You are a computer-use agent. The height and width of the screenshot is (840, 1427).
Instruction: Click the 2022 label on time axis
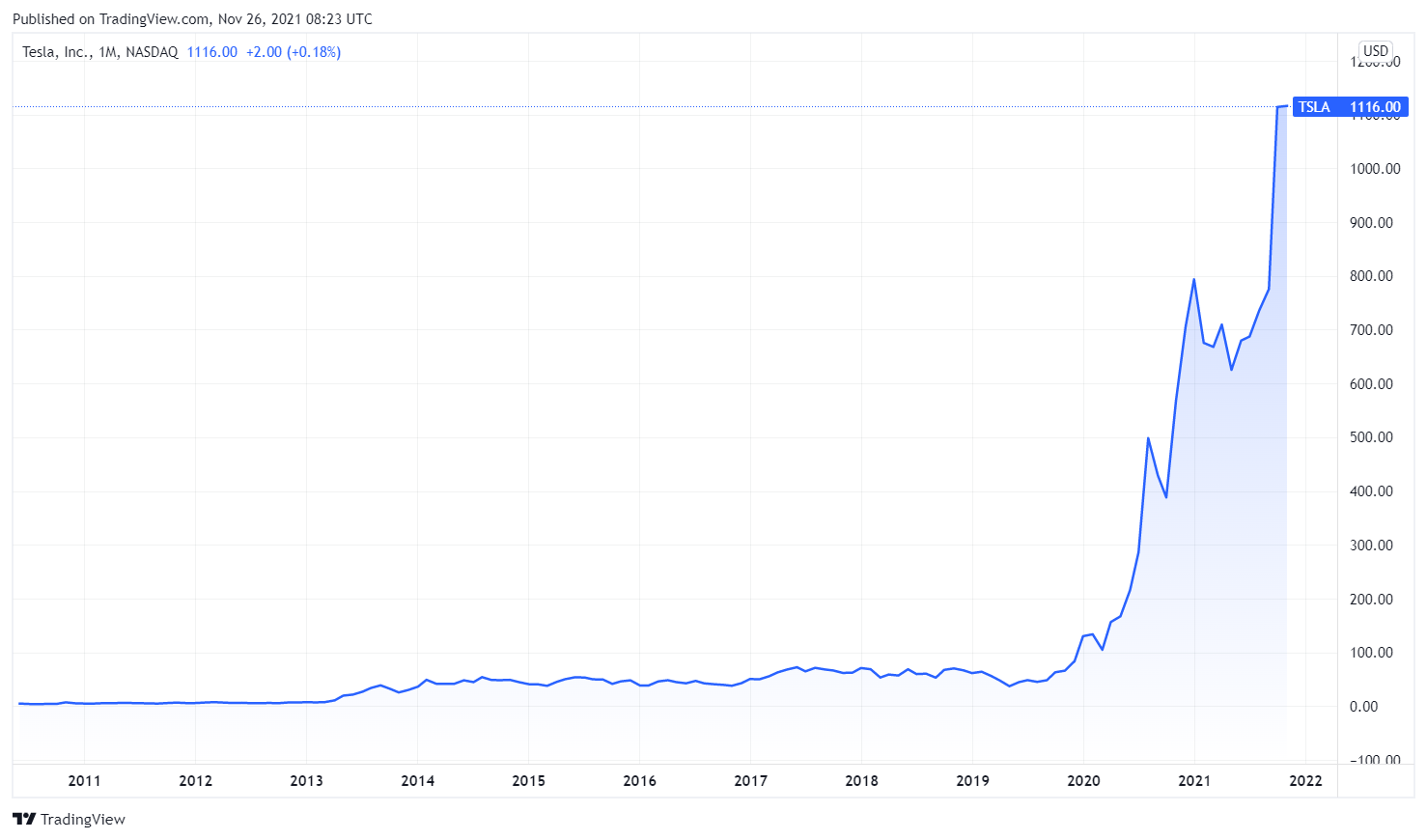click(1306, 781)
